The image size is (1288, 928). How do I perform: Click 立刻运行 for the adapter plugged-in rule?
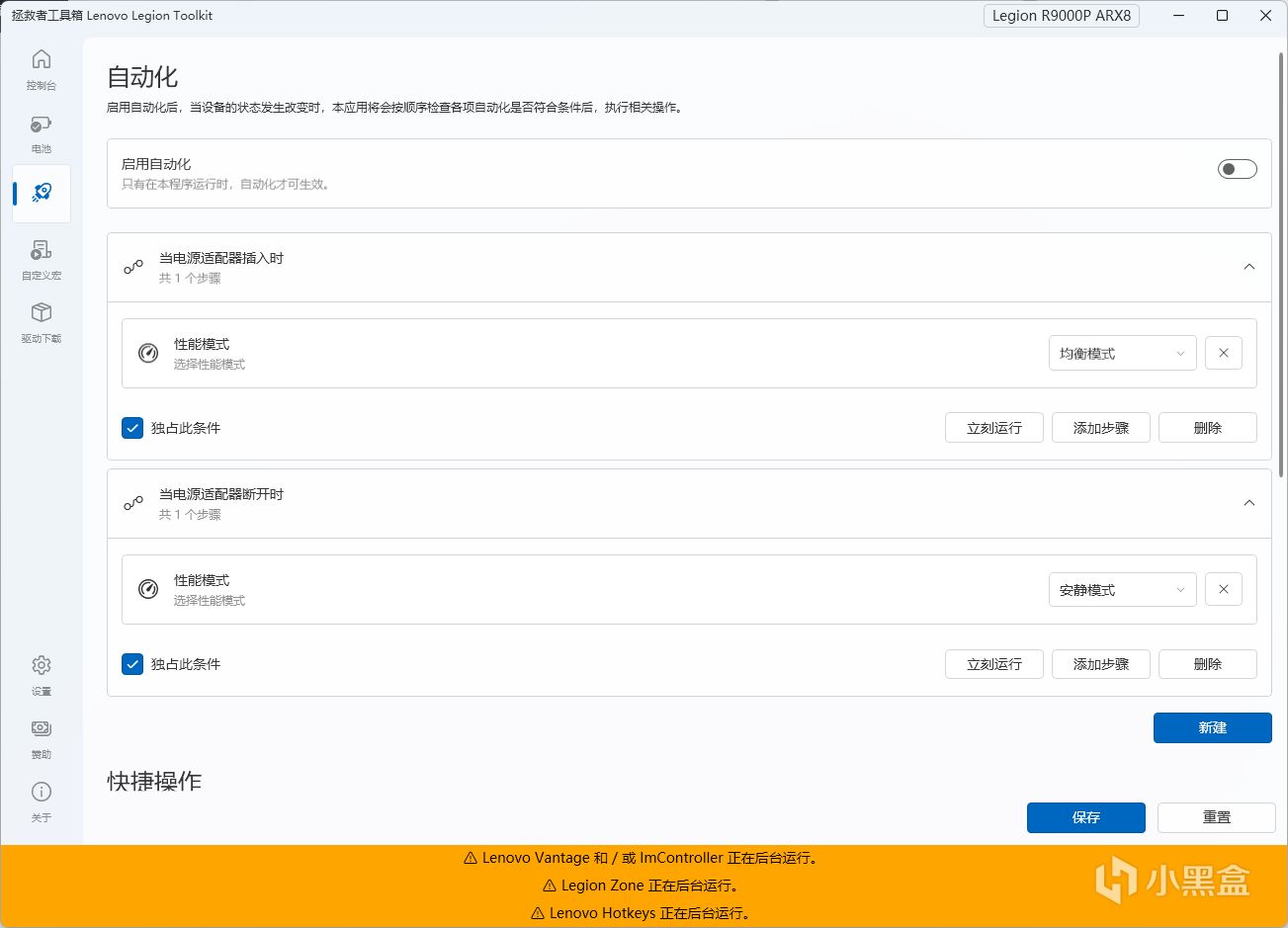994,428
